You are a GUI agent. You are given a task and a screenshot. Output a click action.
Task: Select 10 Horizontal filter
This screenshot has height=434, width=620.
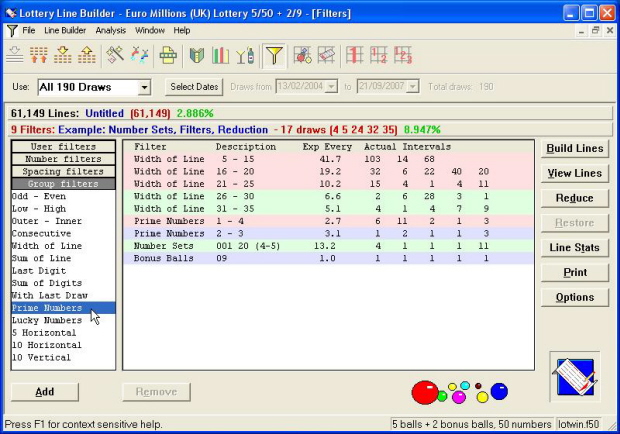click(64, 345)
